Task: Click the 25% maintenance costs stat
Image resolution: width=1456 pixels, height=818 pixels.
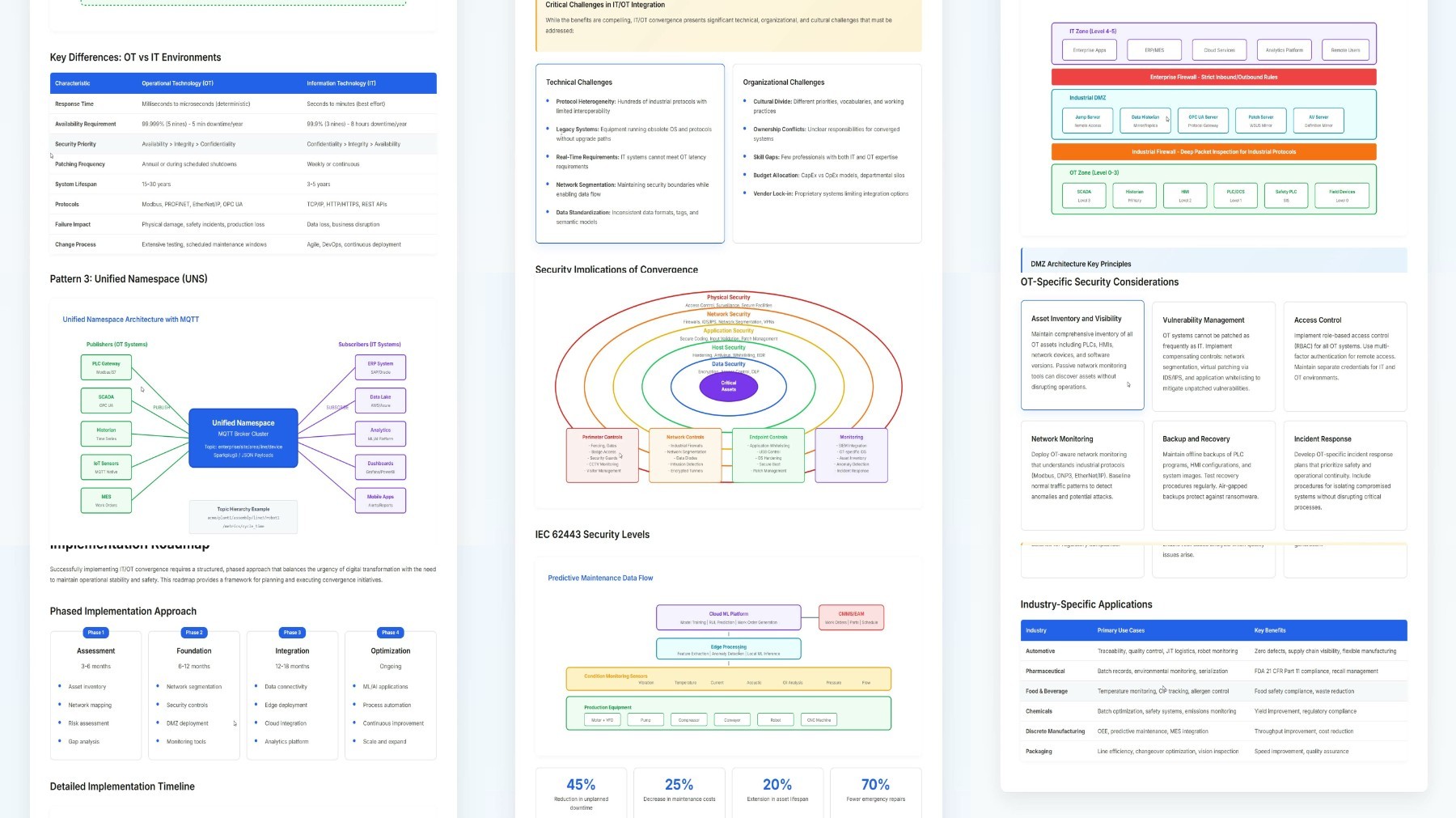Action: (x=679, y=793)
